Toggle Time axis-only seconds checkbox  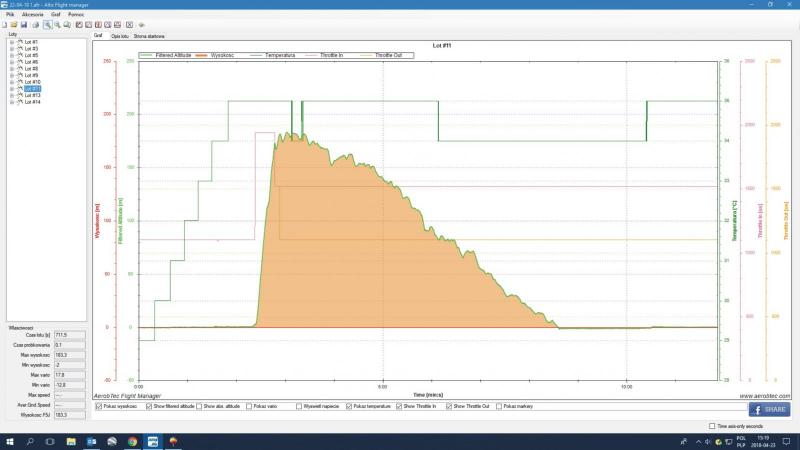click(x=711, y=426)
